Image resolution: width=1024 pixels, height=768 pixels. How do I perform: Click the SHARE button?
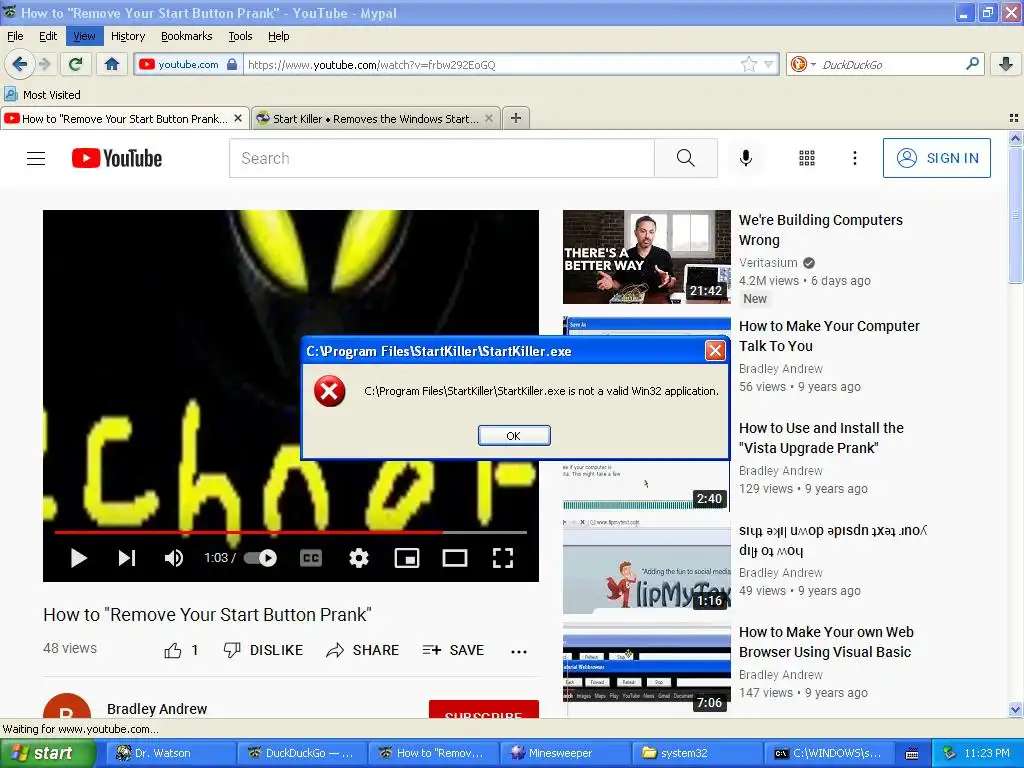coord(362,650)
